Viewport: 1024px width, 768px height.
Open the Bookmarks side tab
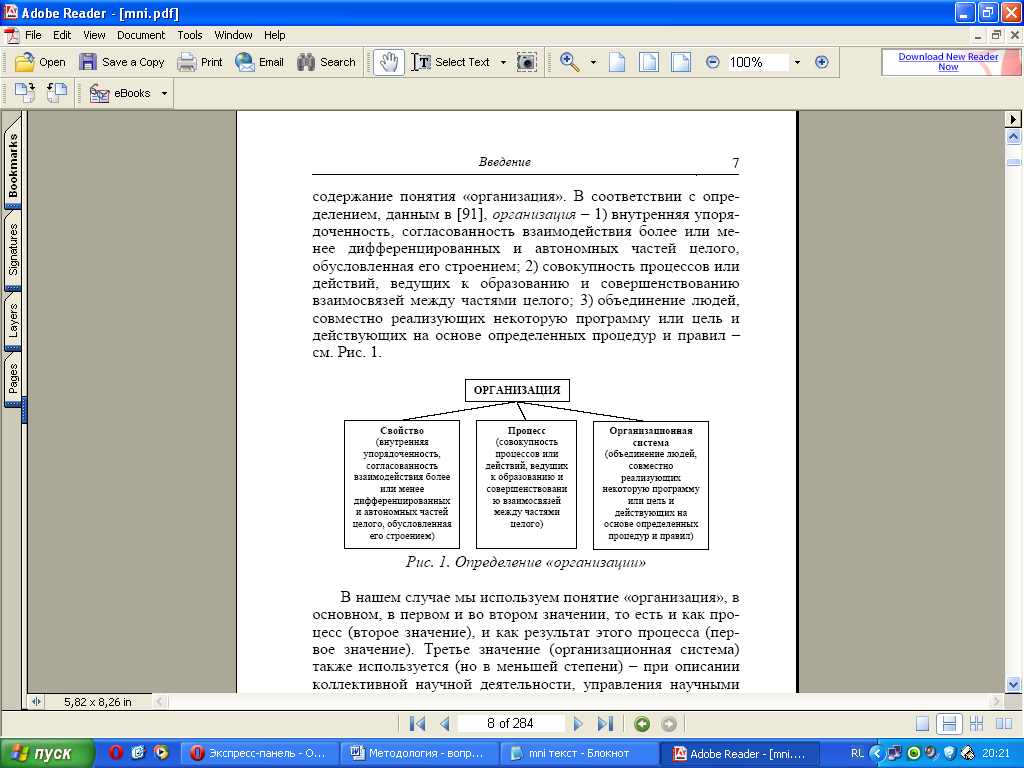[13, 165]
